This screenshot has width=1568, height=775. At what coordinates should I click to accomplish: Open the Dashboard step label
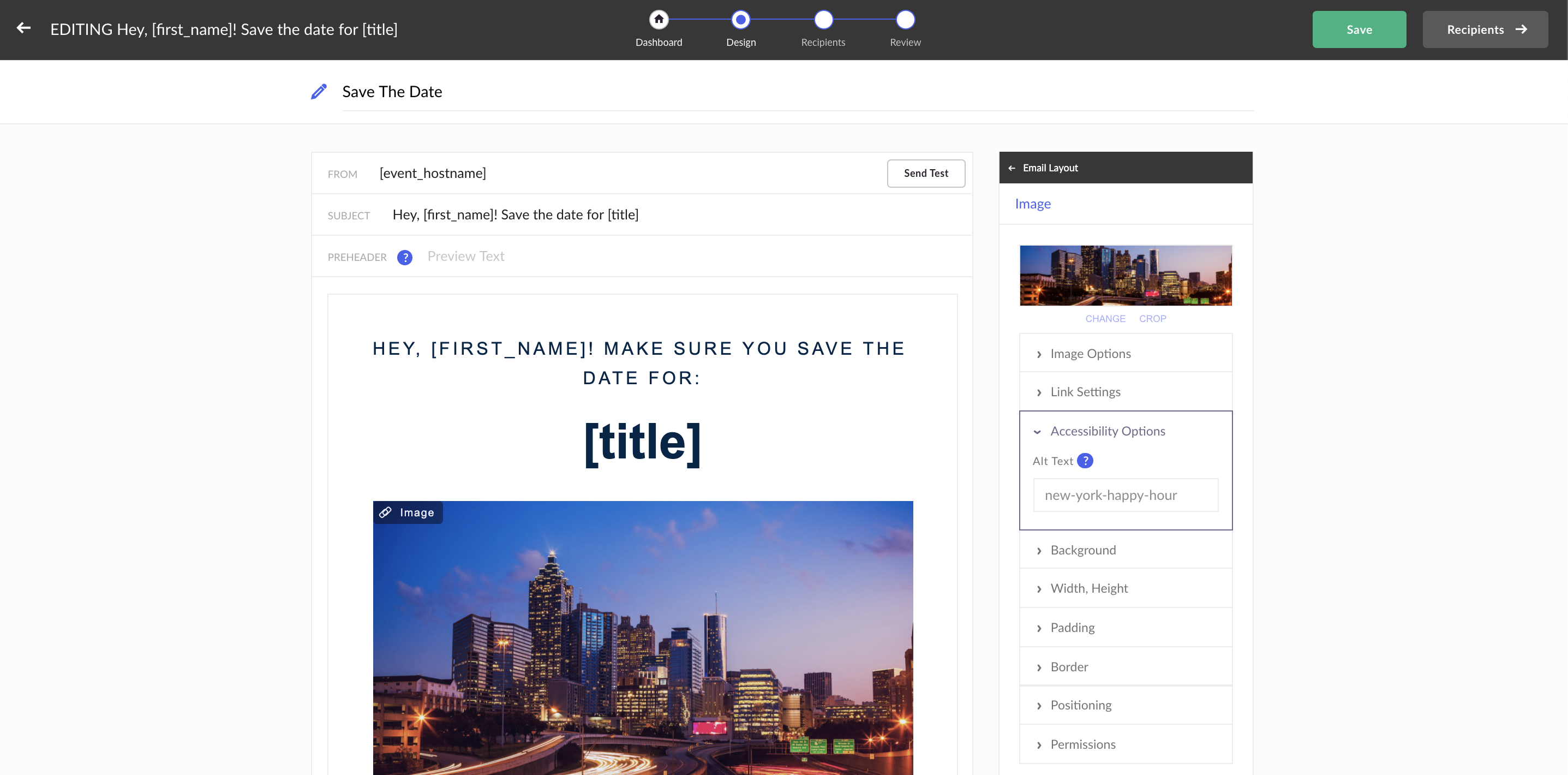(659, 42)
